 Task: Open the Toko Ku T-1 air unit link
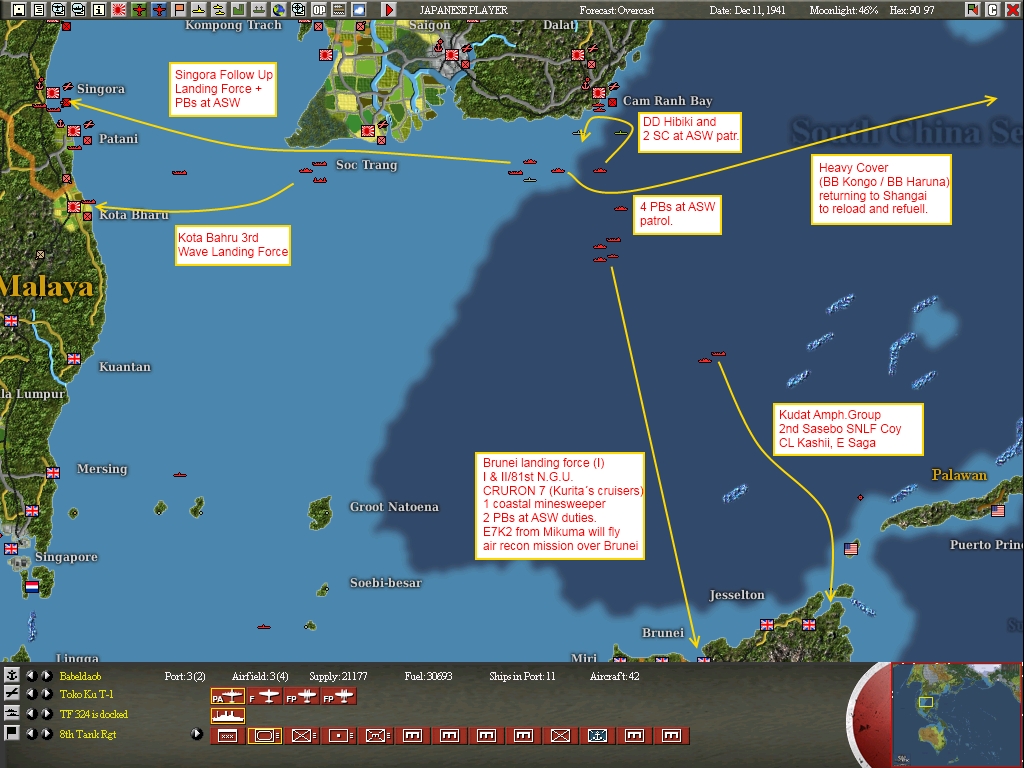[86, 694]
